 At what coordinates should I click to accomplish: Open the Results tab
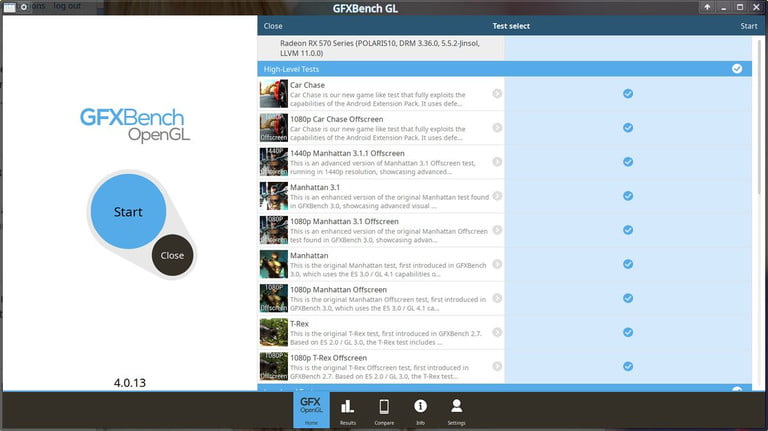(348, 411)
